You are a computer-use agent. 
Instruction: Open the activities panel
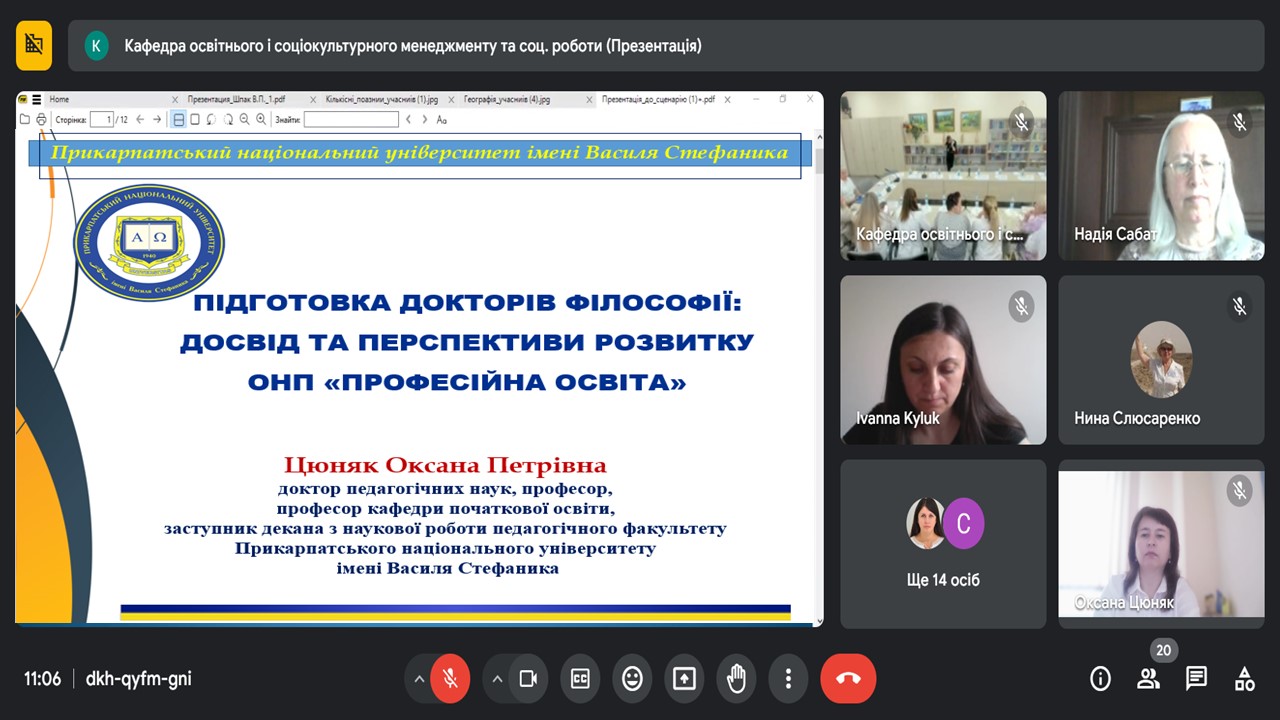[1244, 679]
